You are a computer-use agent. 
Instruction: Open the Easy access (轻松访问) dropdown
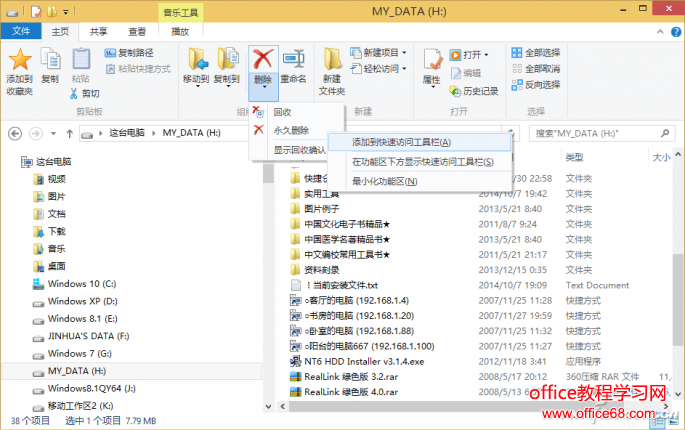378,69
